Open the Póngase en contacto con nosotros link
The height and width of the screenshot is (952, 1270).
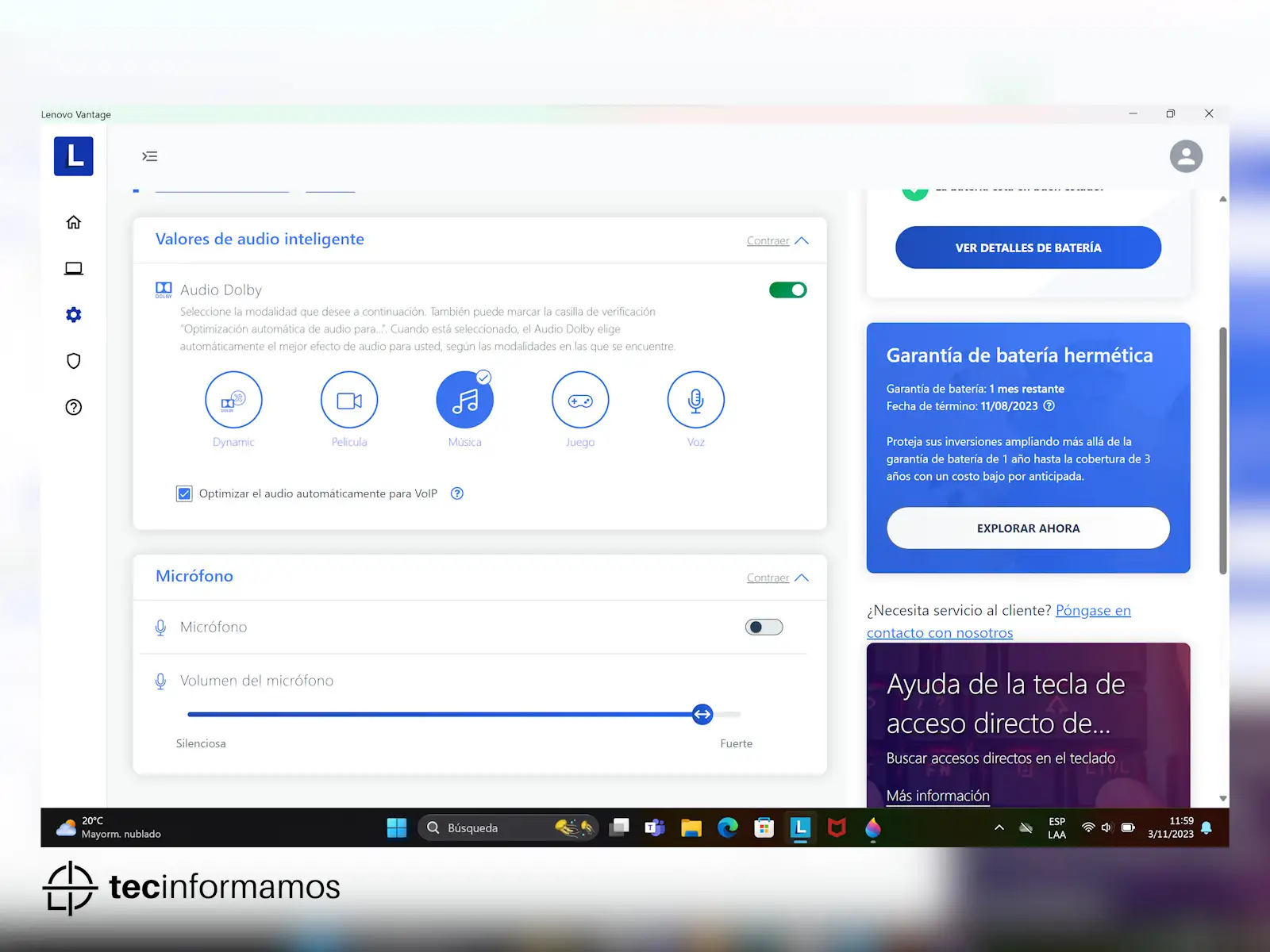click(1092, 611)
